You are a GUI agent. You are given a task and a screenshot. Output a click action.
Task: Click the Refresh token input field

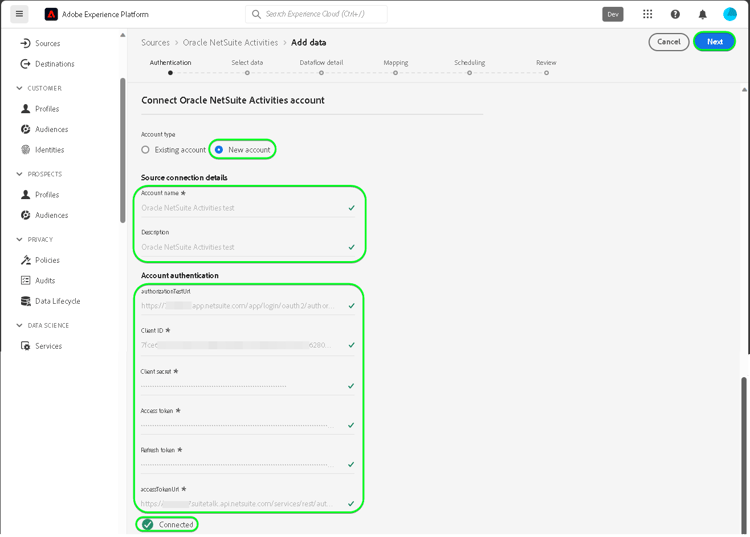click(x=248, y=464)
